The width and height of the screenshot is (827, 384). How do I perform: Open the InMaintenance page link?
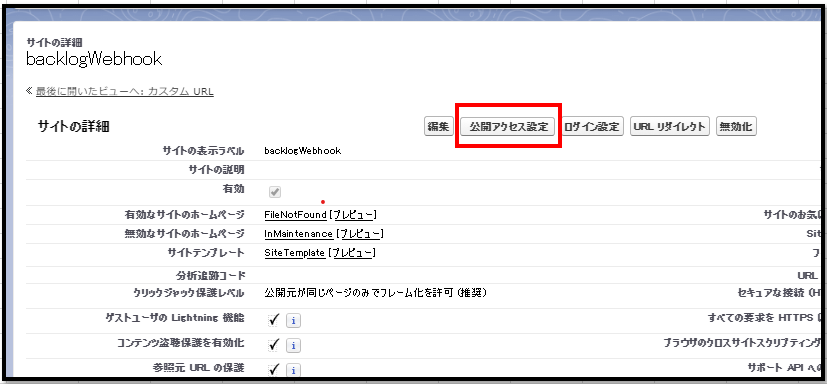coord(299,234)
